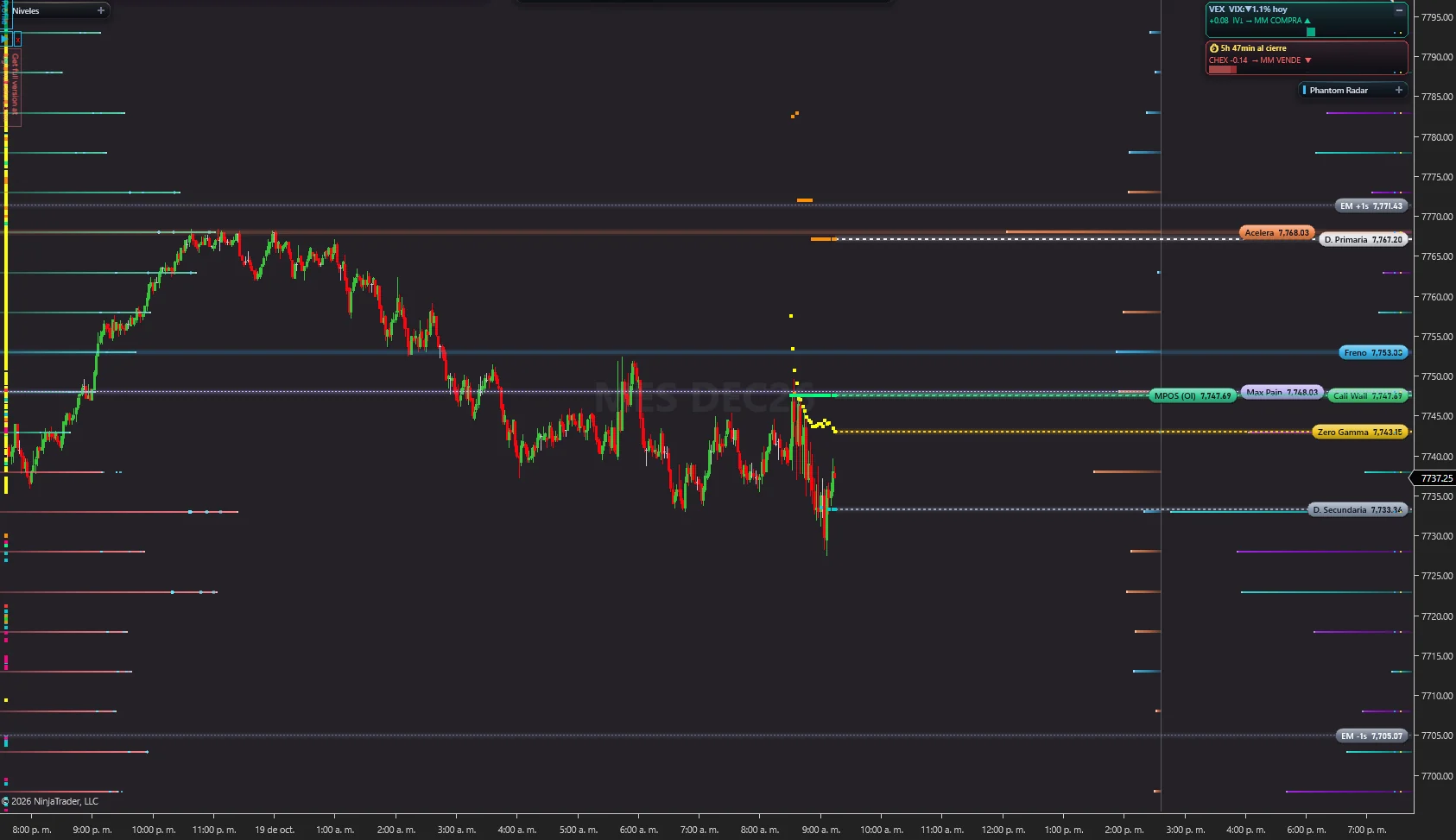
Task: Click the red CHEX gauge bar
Action: click(x=1222, y=70)
